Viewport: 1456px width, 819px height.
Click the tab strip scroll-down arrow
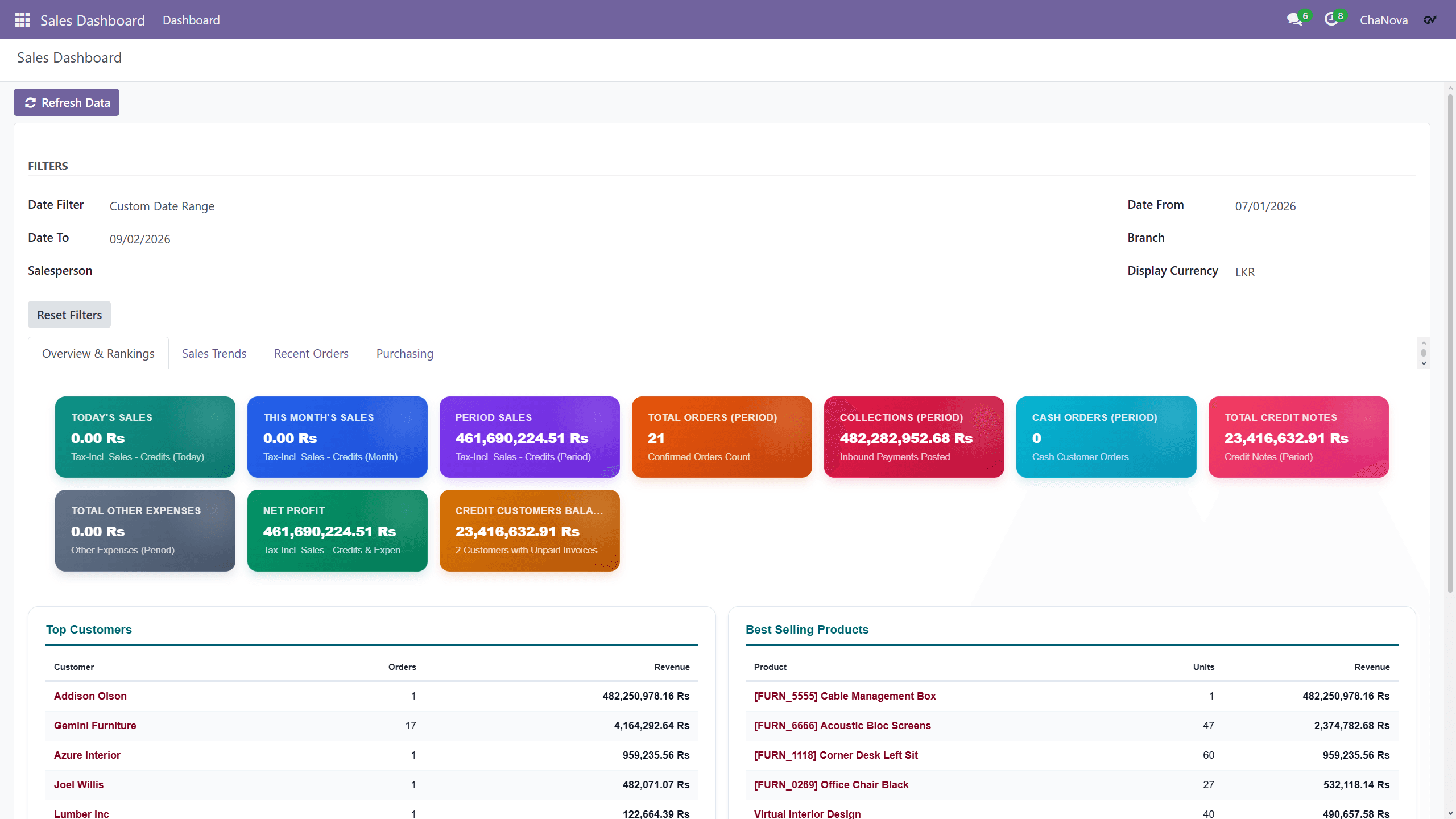[1424, 363]
